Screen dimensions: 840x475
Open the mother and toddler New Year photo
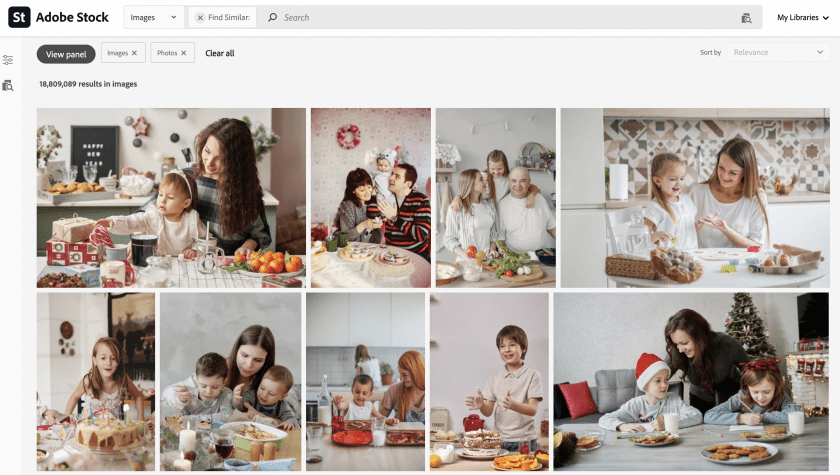pyautogui.click(x=171, y=198)
